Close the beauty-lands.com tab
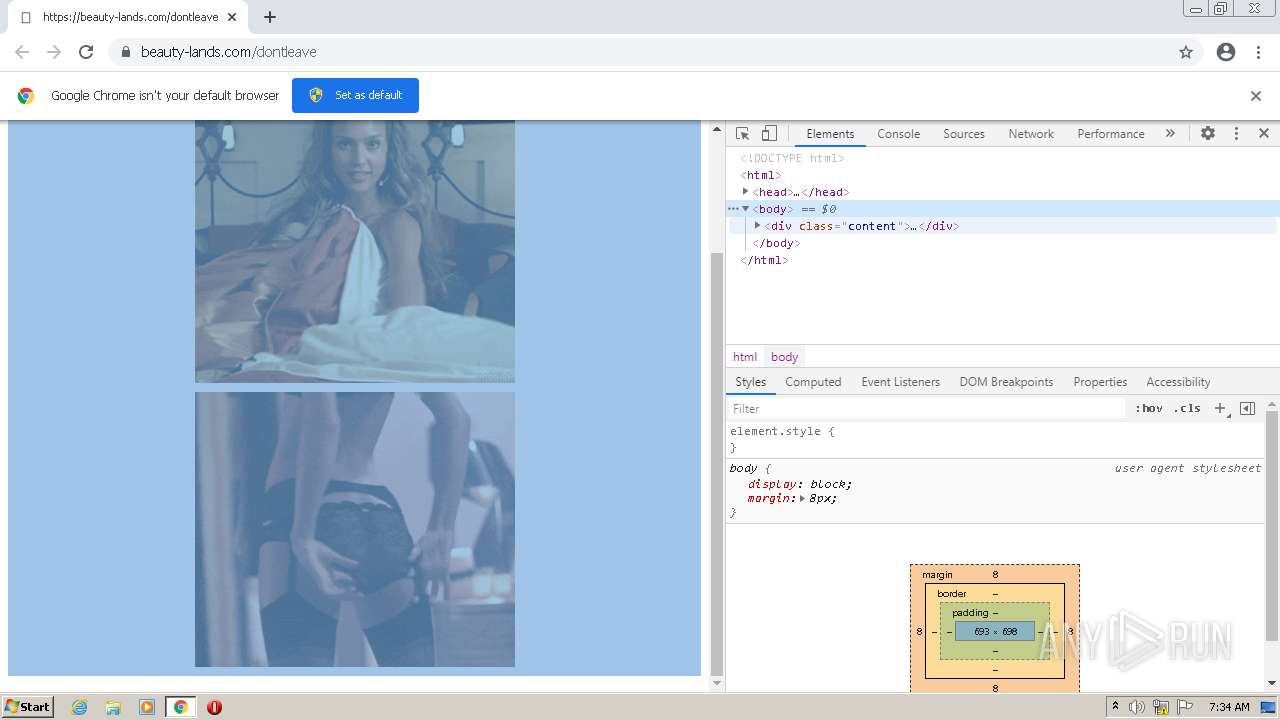The width and height of the screenshot is (1280, 720). [x=232, y=17]
